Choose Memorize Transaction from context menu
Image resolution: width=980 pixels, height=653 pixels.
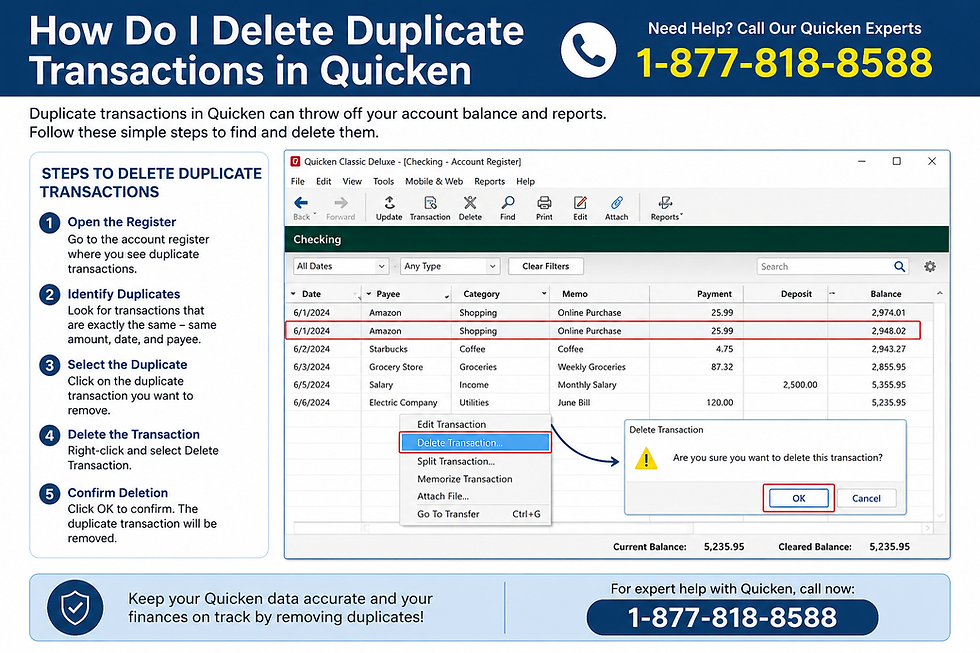(476, 479)
